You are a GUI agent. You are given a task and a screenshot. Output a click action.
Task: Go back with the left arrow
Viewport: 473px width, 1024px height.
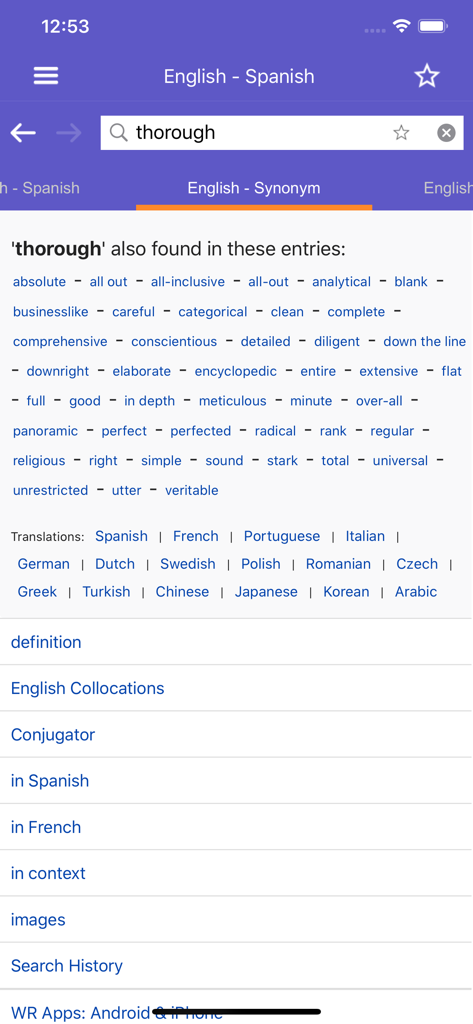click(x=23, y=133)
